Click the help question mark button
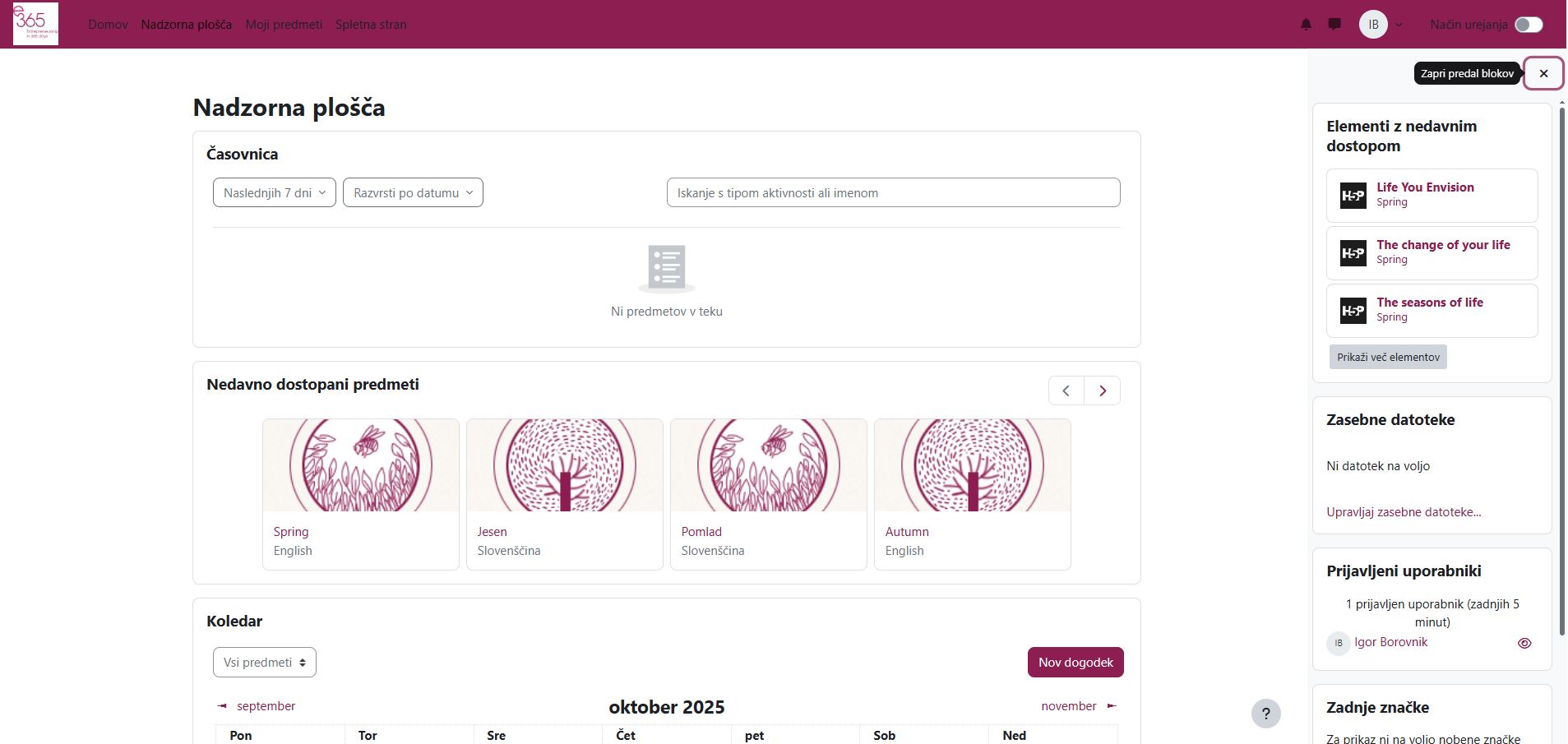This screenshot has height=744, width=1568. [x=1265, y=714]
